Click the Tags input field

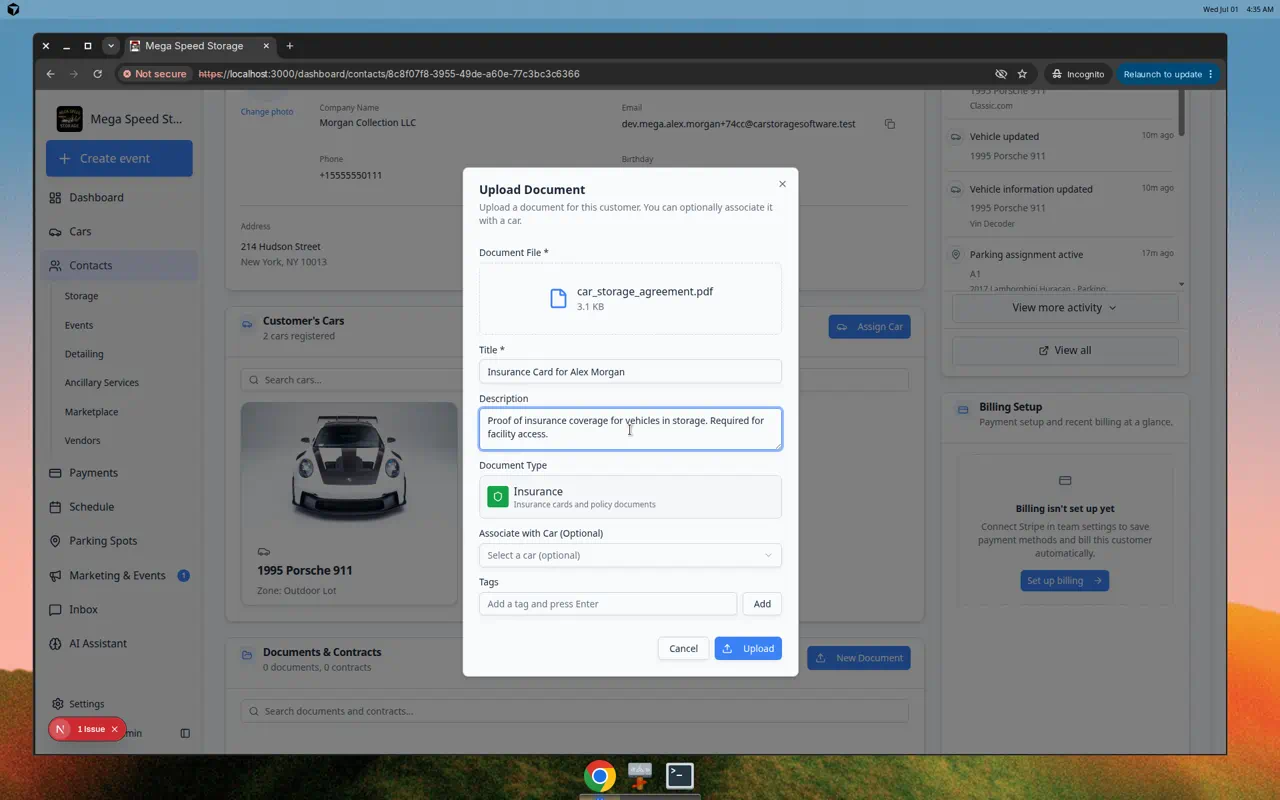[x=608, y=604]
